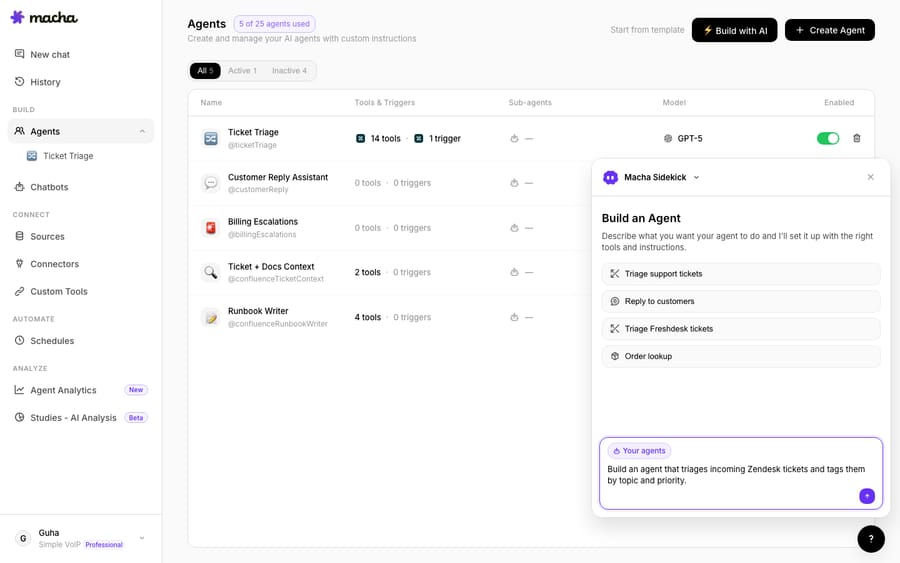Screen dimensions: 900x563
Task: Click the Start from template link
Action: (647, 30)
